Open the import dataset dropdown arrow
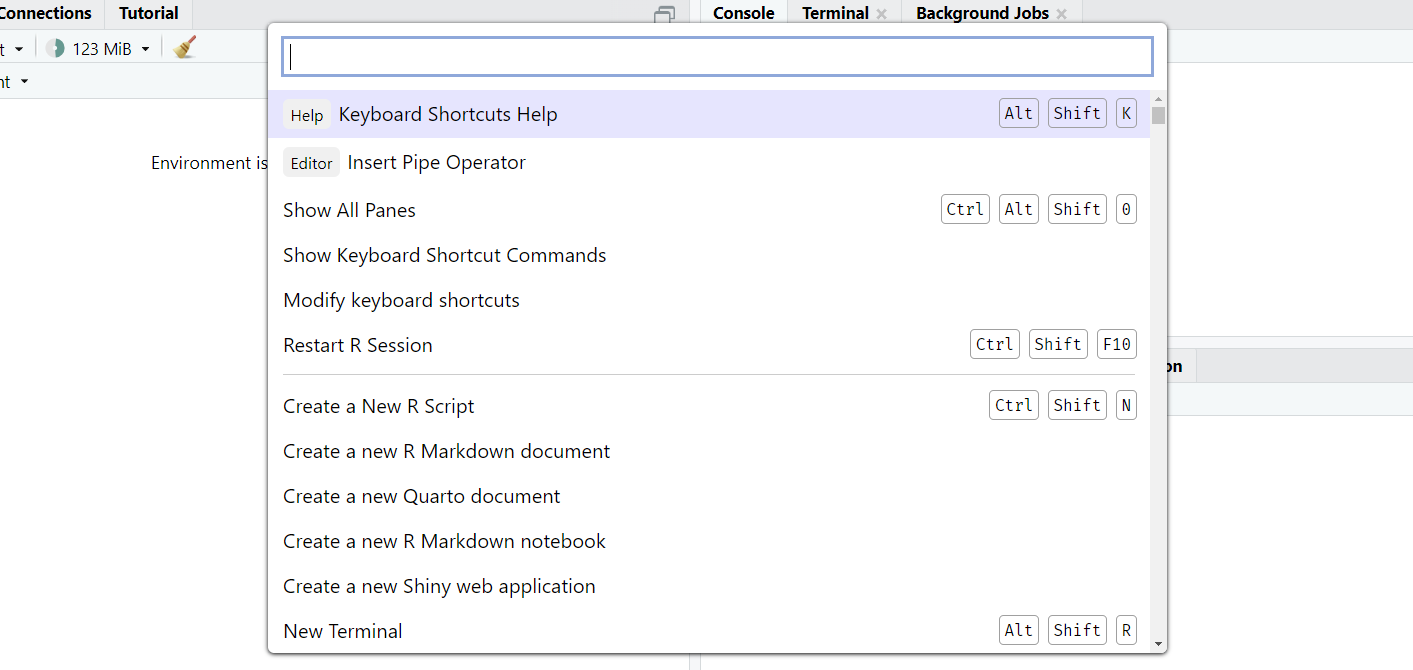 (x=18, y=49)
